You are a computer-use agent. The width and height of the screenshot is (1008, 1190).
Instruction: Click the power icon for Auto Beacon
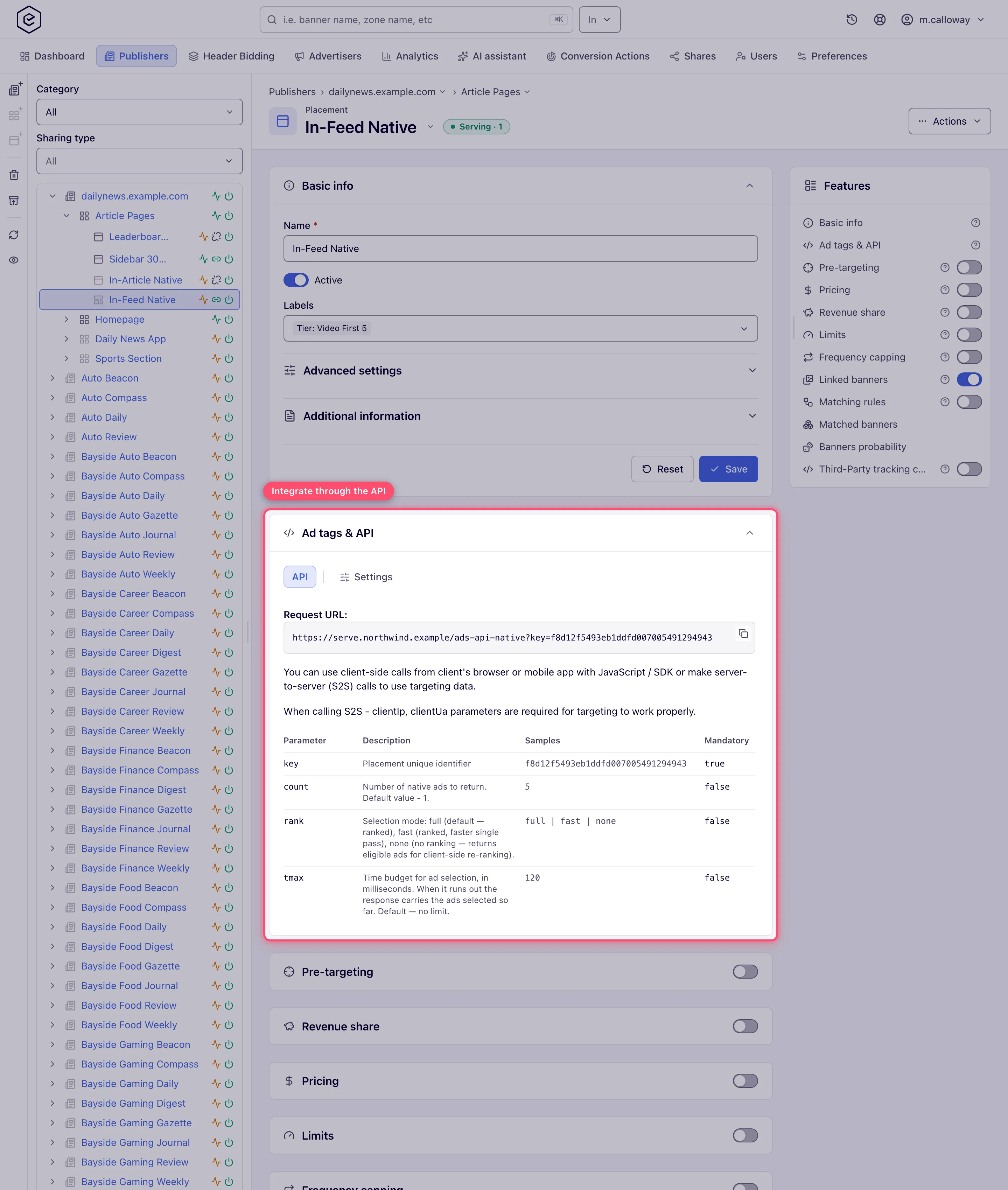(229, 378)
